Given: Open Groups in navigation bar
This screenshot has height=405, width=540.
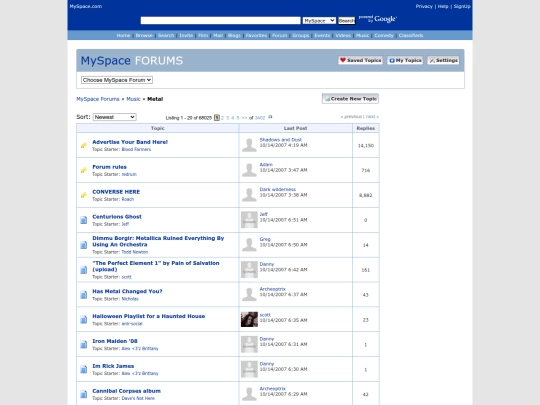Looking at the screenshot, I should click(301, 35).
